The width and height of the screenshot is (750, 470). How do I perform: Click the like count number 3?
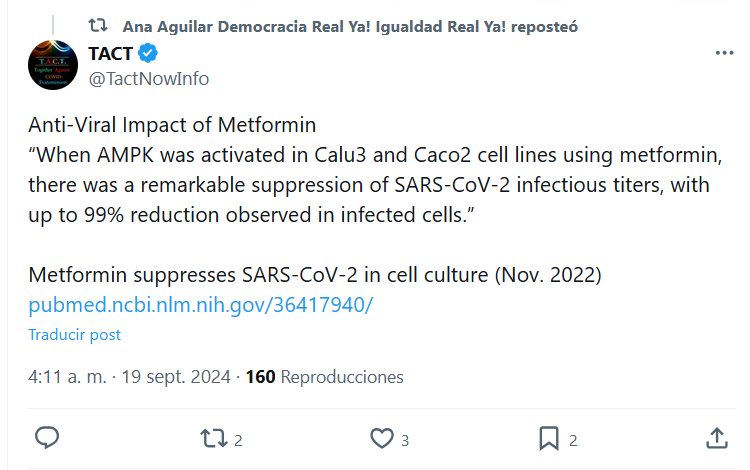(x=405, y=439)
